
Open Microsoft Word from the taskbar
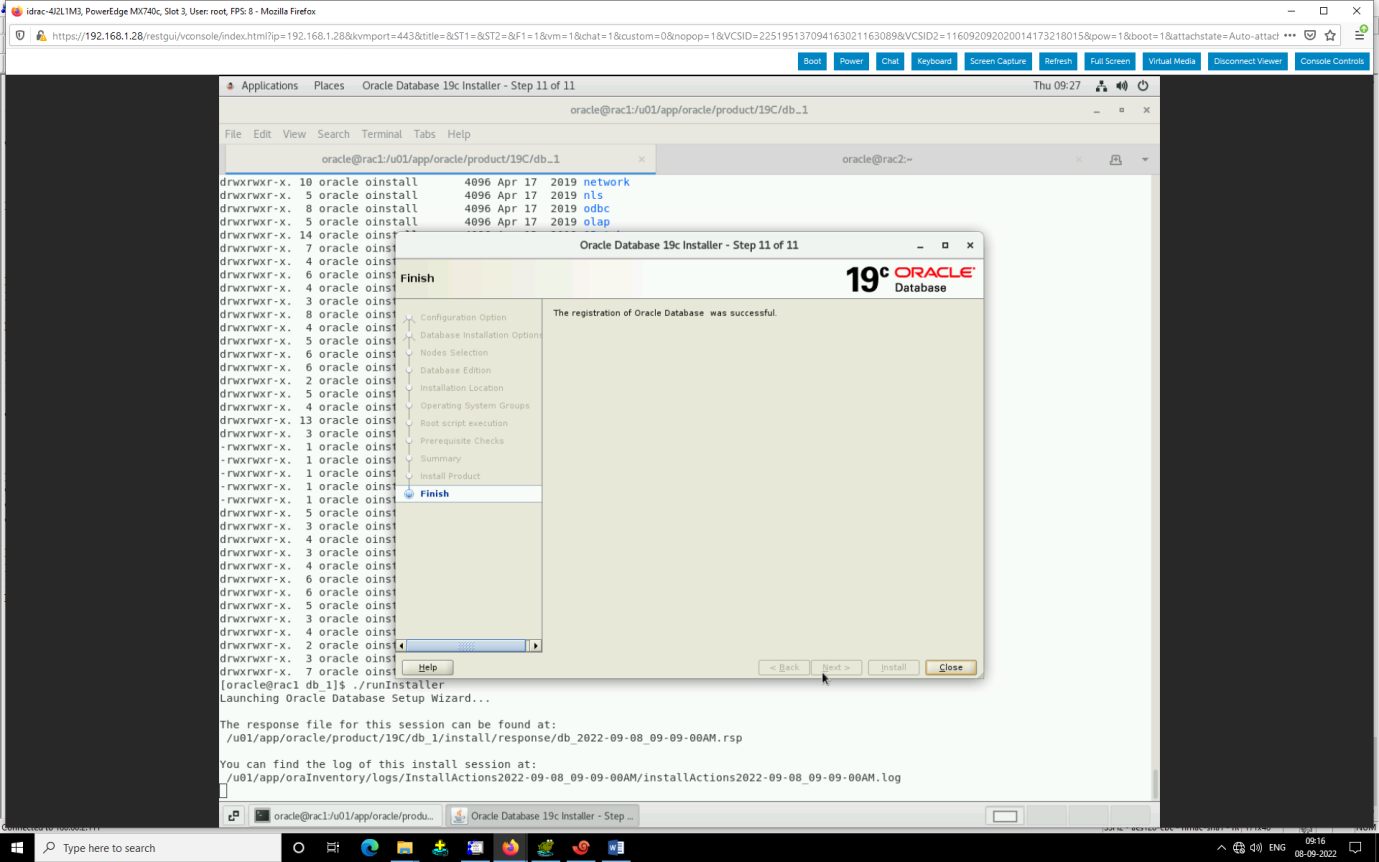616,848
